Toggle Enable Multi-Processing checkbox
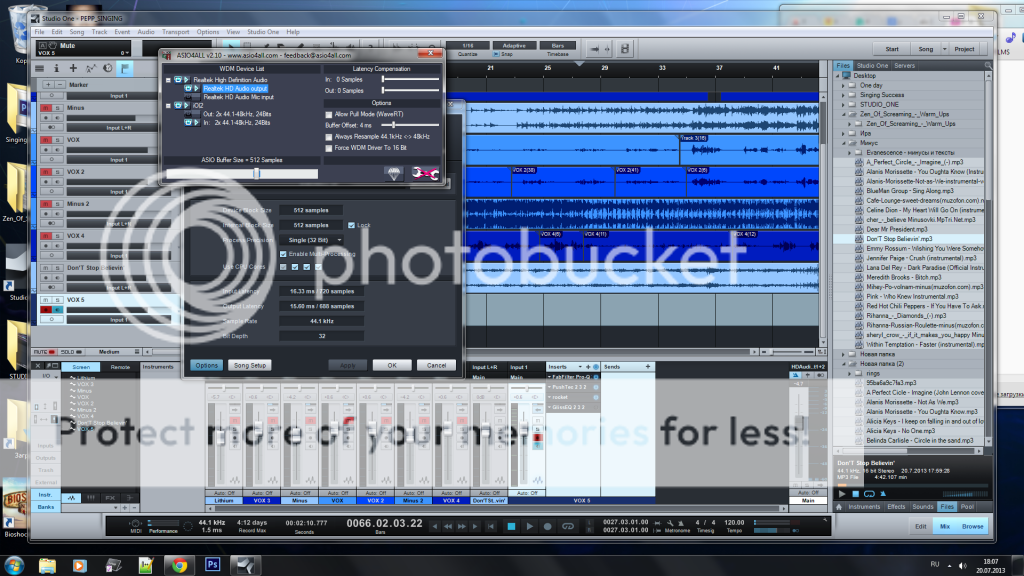This screenshot has width=1024, height=576. 283,254
